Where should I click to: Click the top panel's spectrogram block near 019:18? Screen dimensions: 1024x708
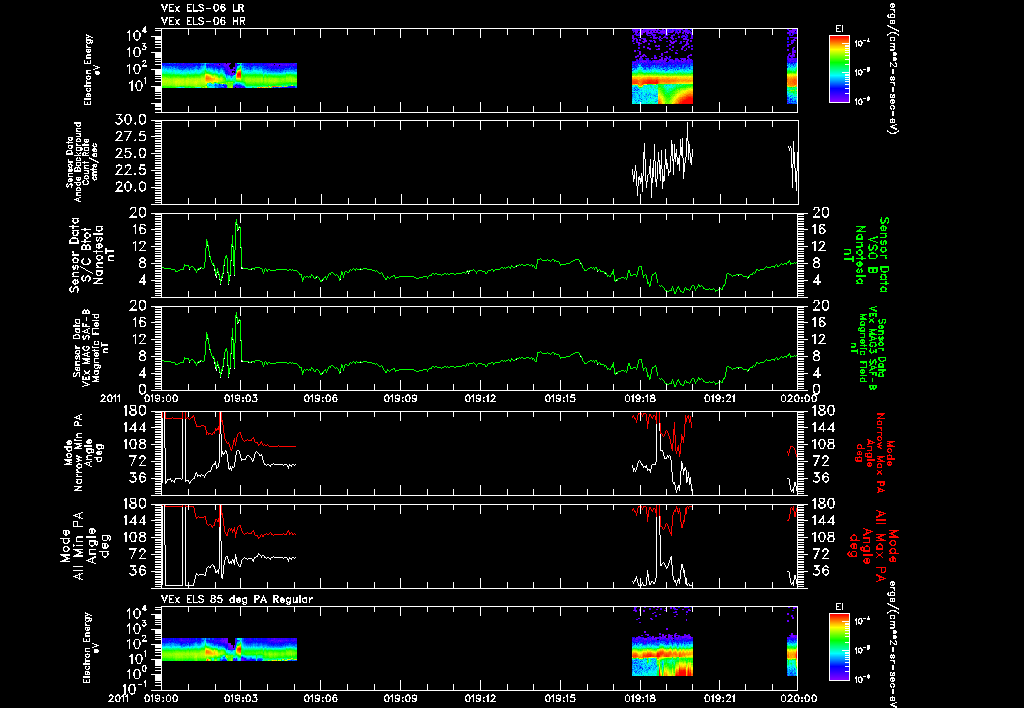tap(662, 66)
